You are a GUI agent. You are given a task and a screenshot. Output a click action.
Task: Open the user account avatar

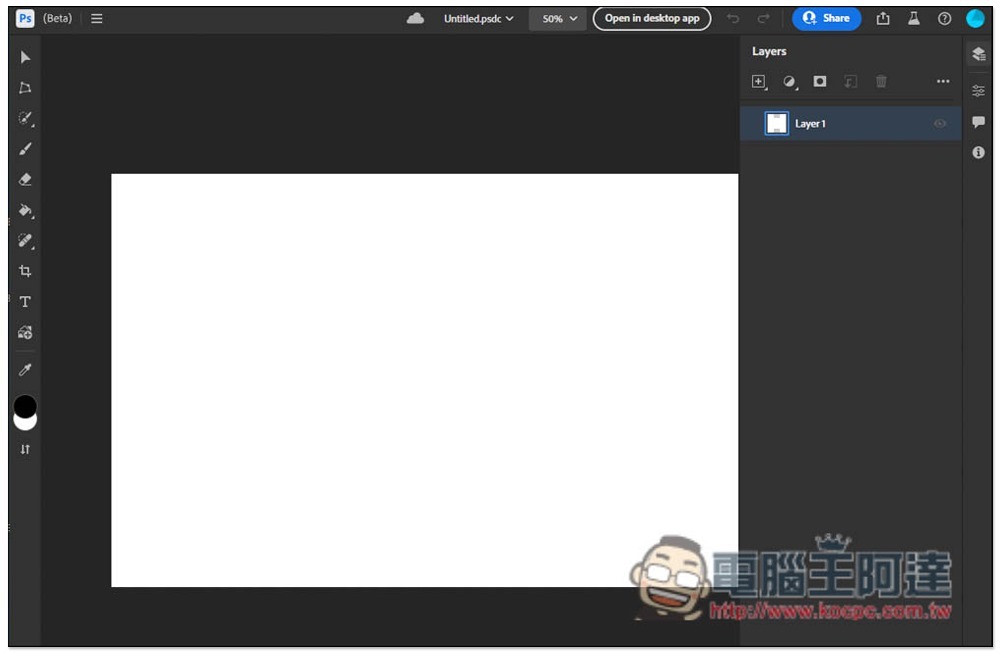(x=975, y=19)
